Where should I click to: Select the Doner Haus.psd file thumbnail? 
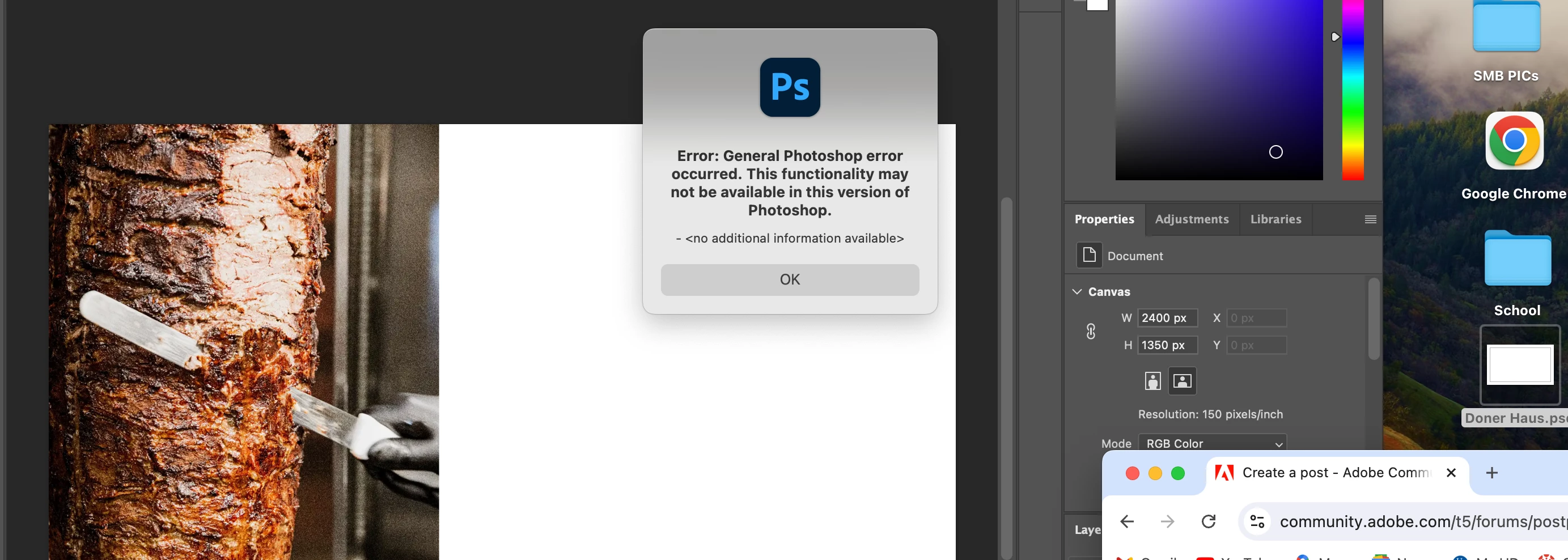1519,364
